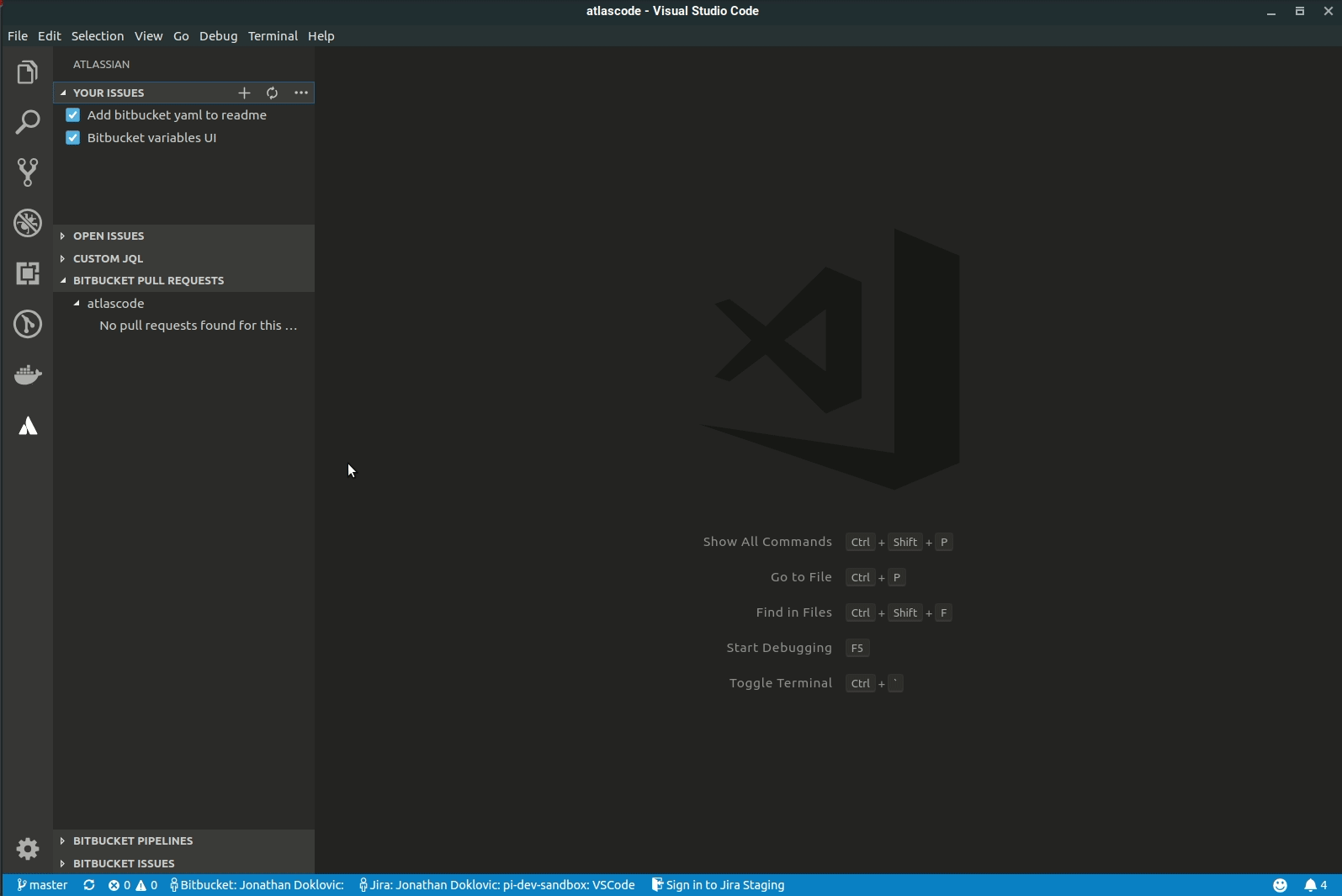Open the File menu
Image resolution: width=1342 pixels, height=896 pixels.
point(18,36)
